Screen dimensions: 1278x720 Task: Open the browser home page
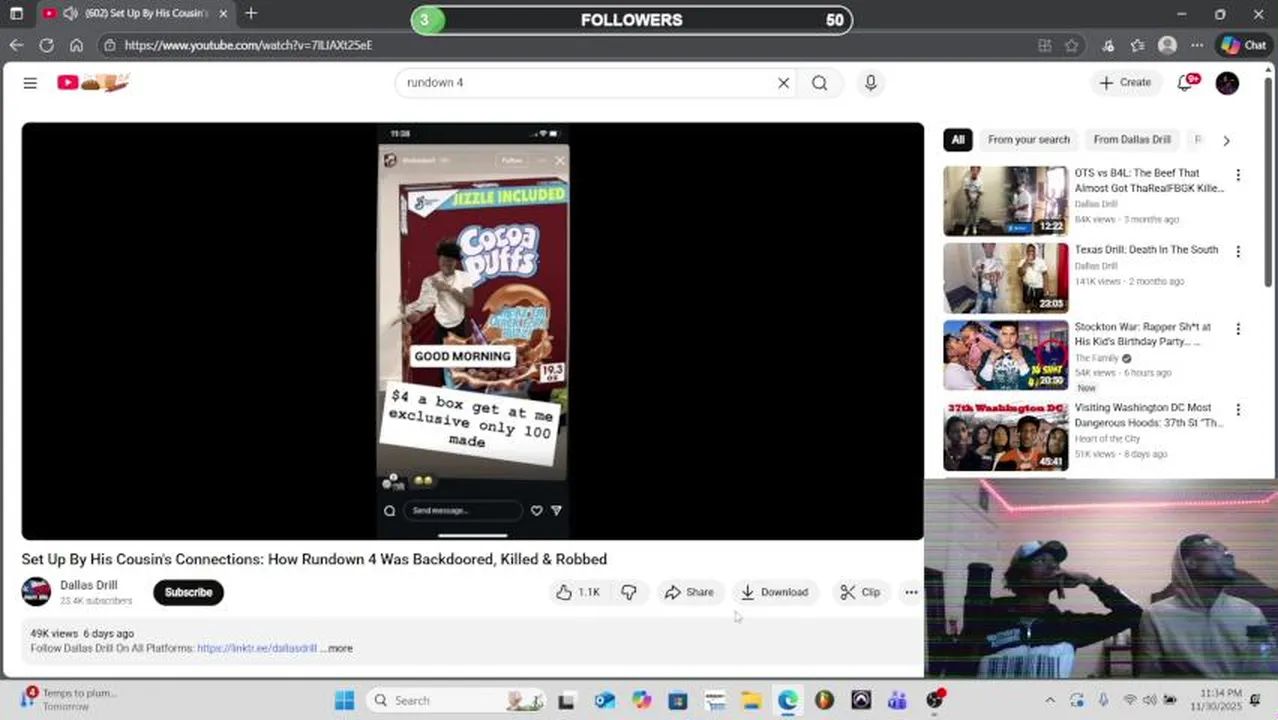(x=76, y=45)
